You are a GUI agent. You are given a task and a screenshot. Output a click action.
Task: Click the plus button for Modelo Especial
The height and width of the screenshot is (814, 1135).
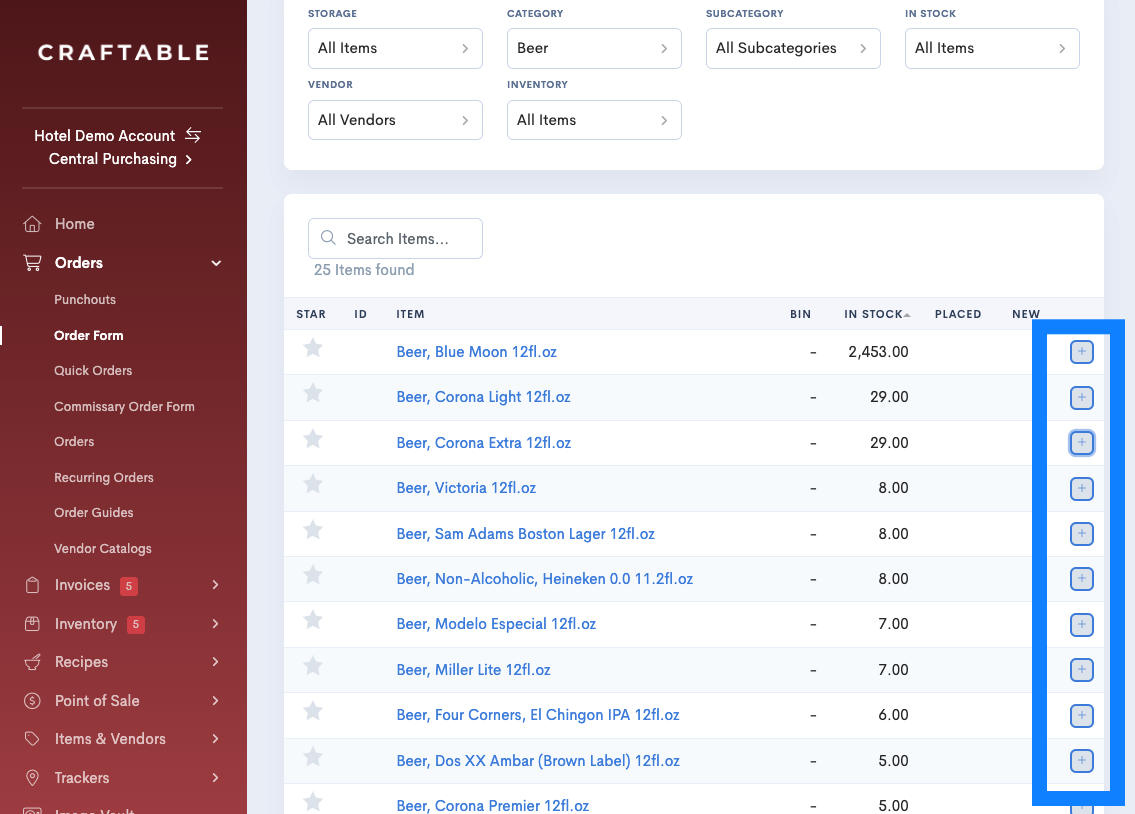click(1081, 624)
